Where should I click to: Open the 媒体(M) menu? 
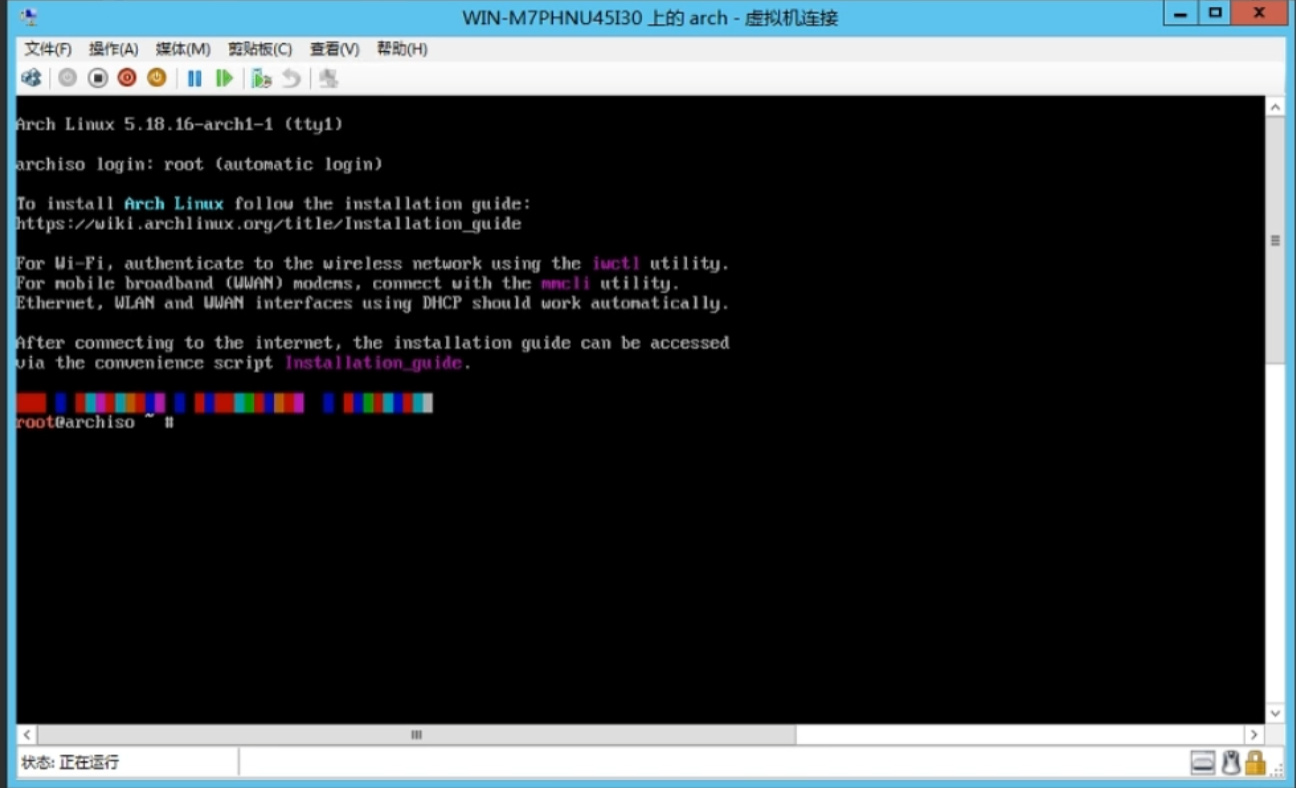pyautogui.click(x=183, y=49)
